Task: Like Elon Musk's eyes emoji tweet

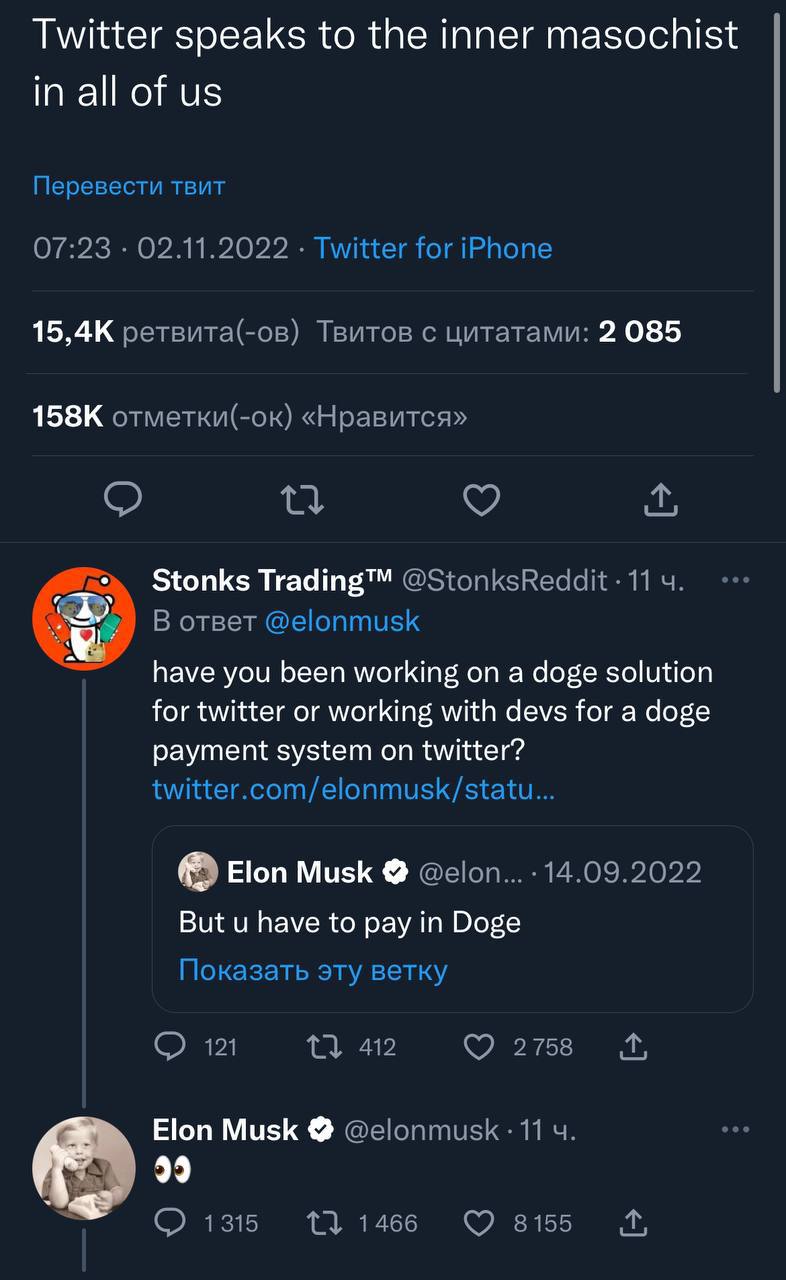Action: 480,1222
